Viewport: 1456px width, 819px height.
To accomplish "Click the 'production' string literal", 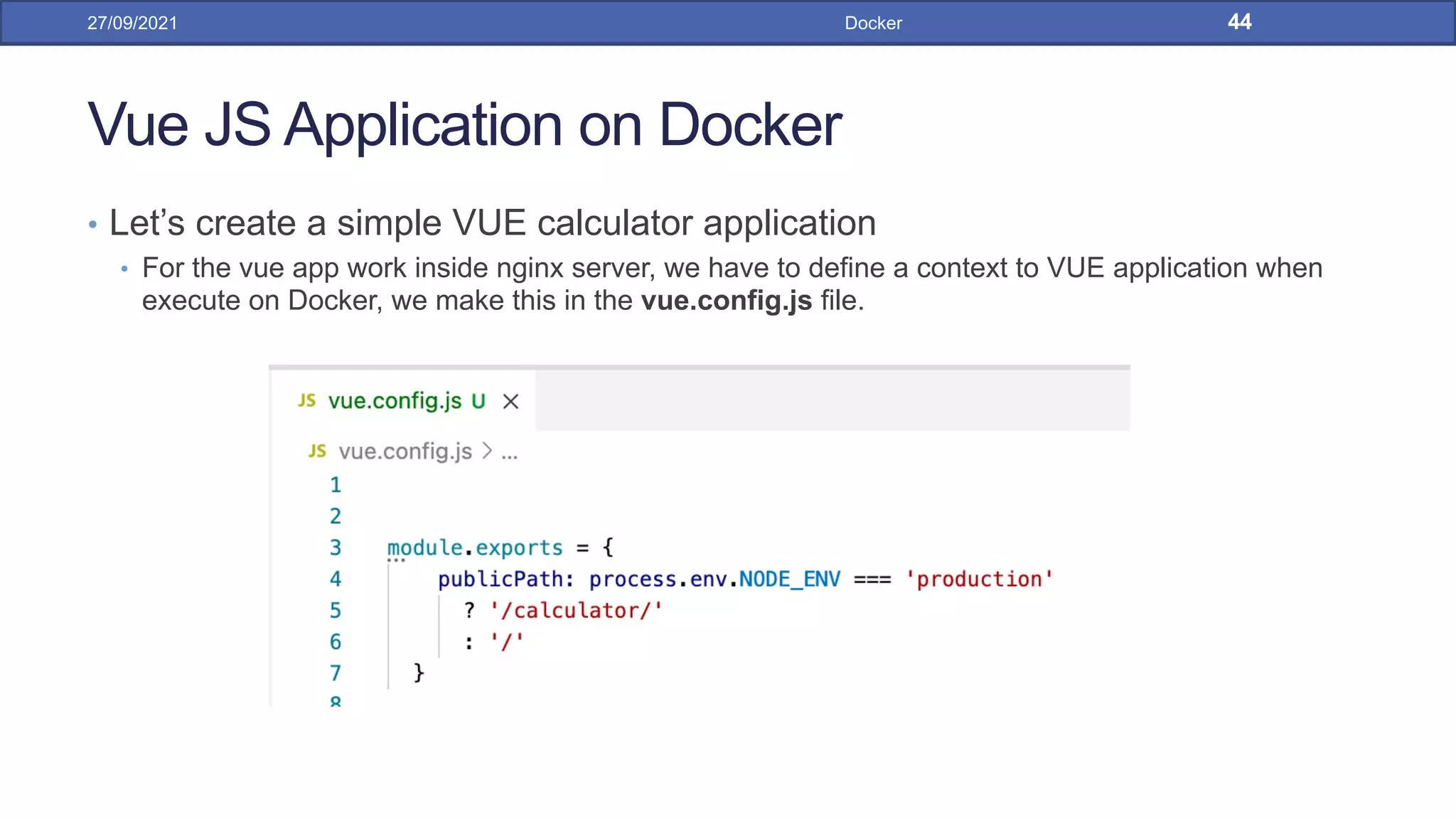I will coord(978,579).
